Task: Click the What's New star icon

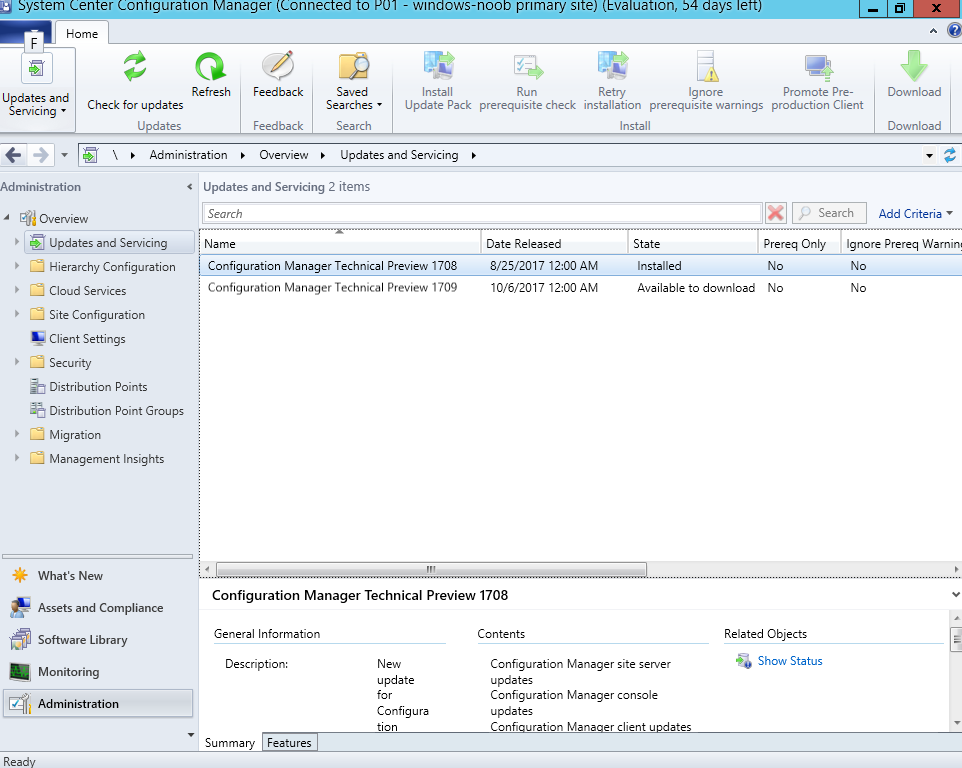Action: 20,575
